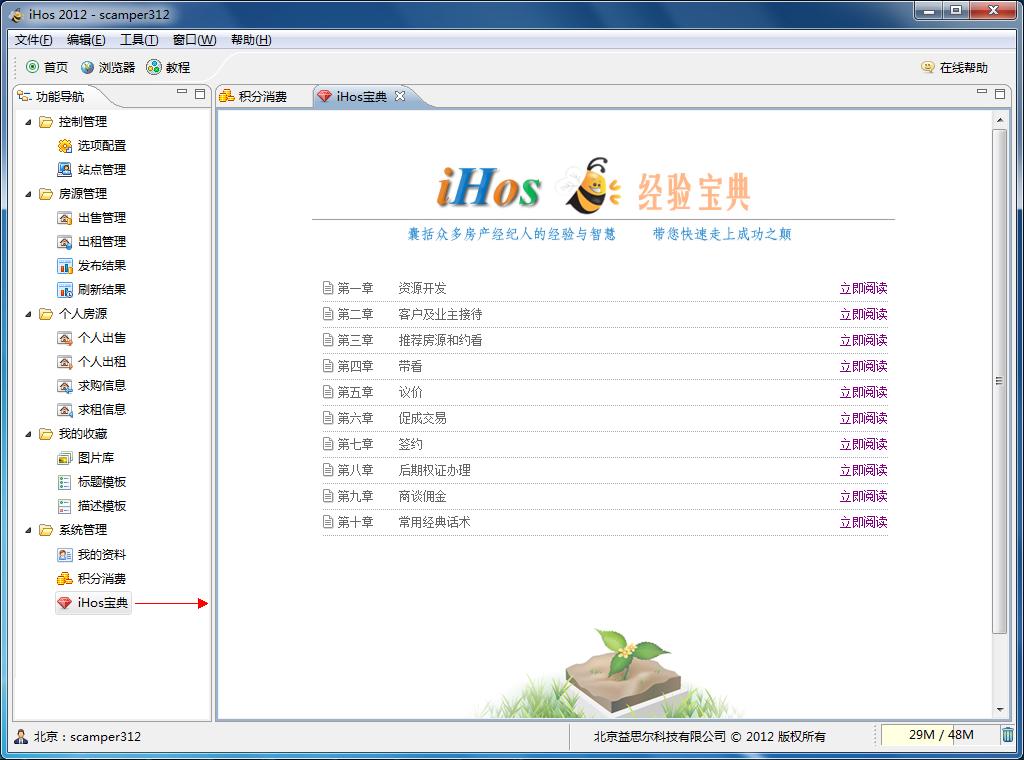Click the 描述模板 template icon

click(65, 506)
